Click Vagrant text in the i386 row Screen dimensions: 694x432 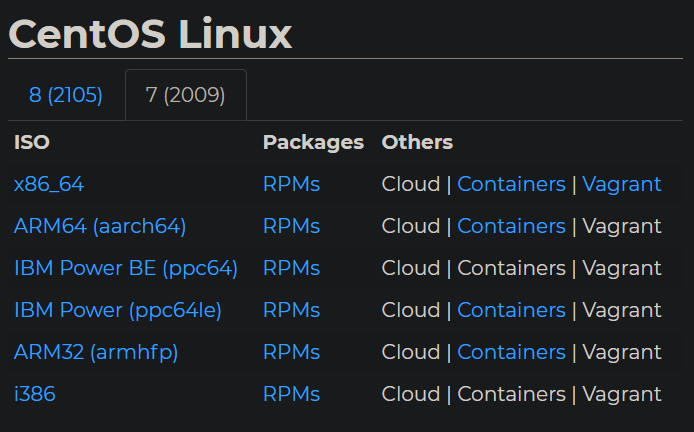(622, 394)
